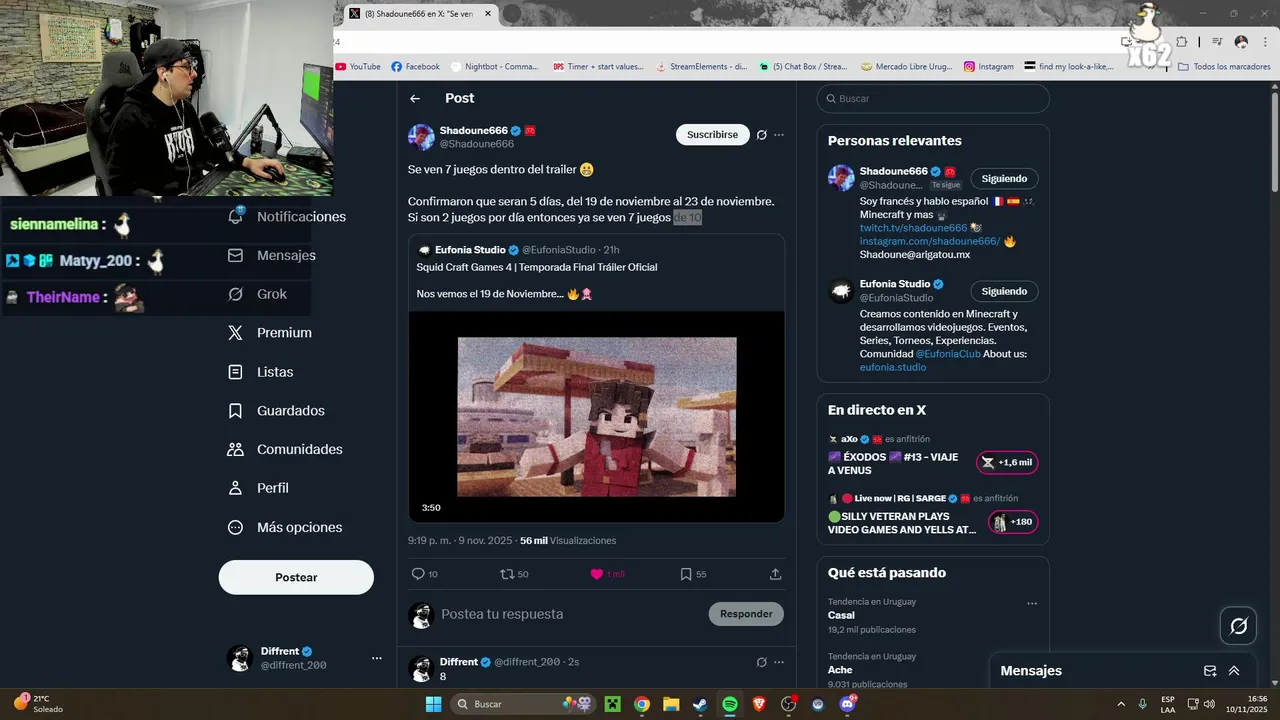This screenshot has width=1280, height=720.
Task: Join ÉXODOS space with +1,6 mil button
Action: pos(1007,462)
